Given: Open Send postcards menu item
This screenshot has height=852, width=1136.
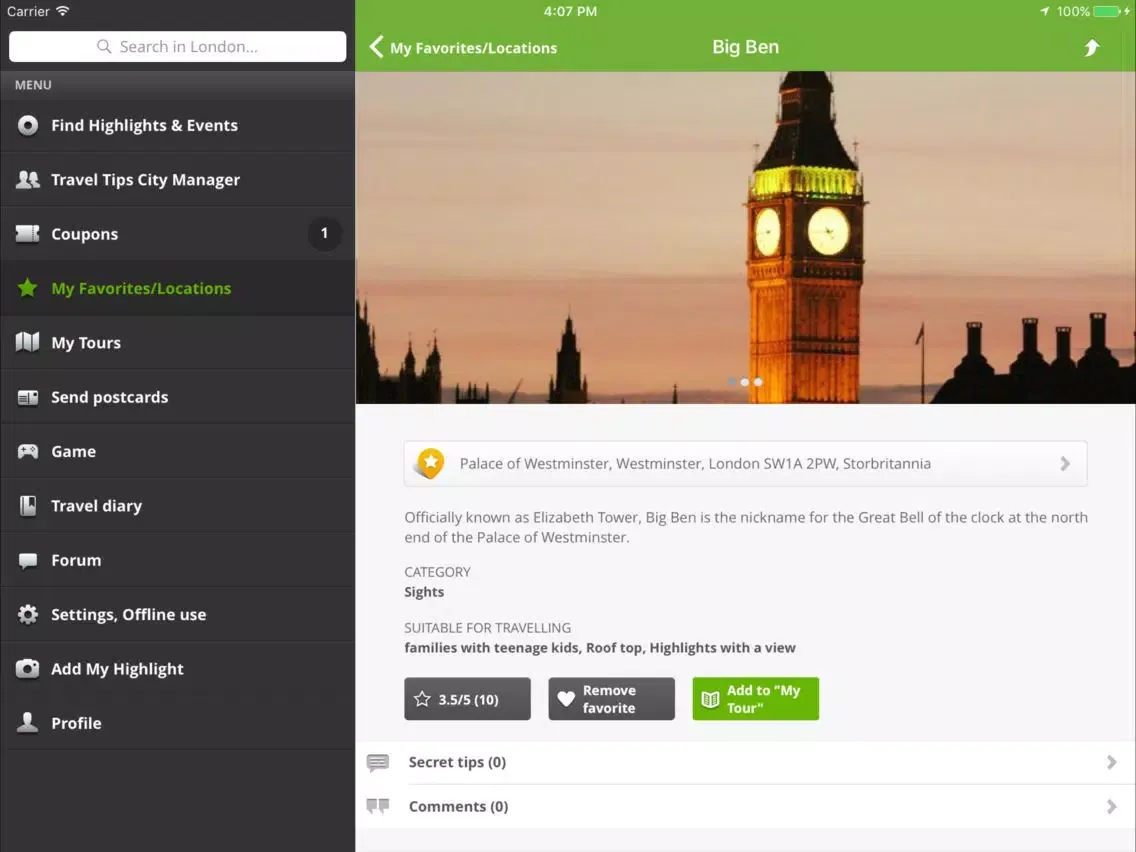Looking at the screenshot, I should pyautogui.click(x=178, y=397).
